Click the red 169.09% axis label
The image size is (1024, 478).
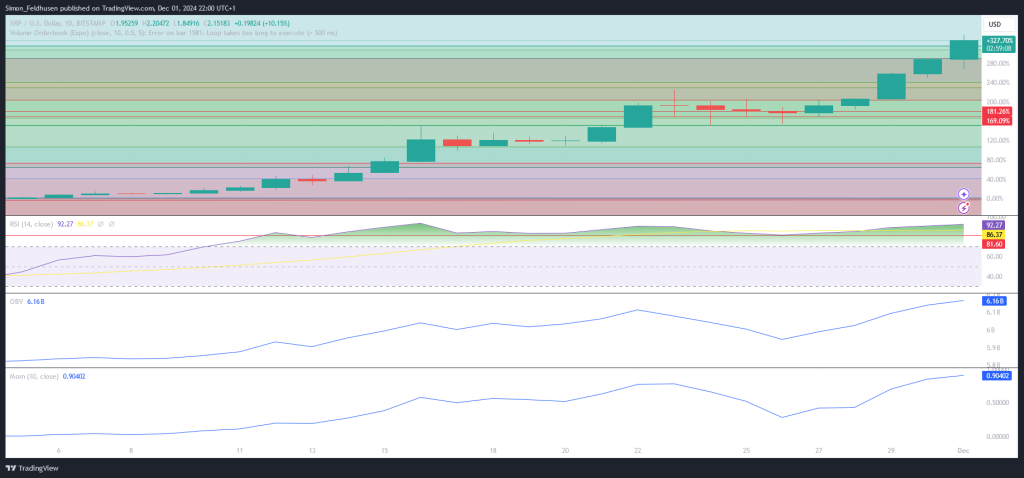click(x=999, y=121)
